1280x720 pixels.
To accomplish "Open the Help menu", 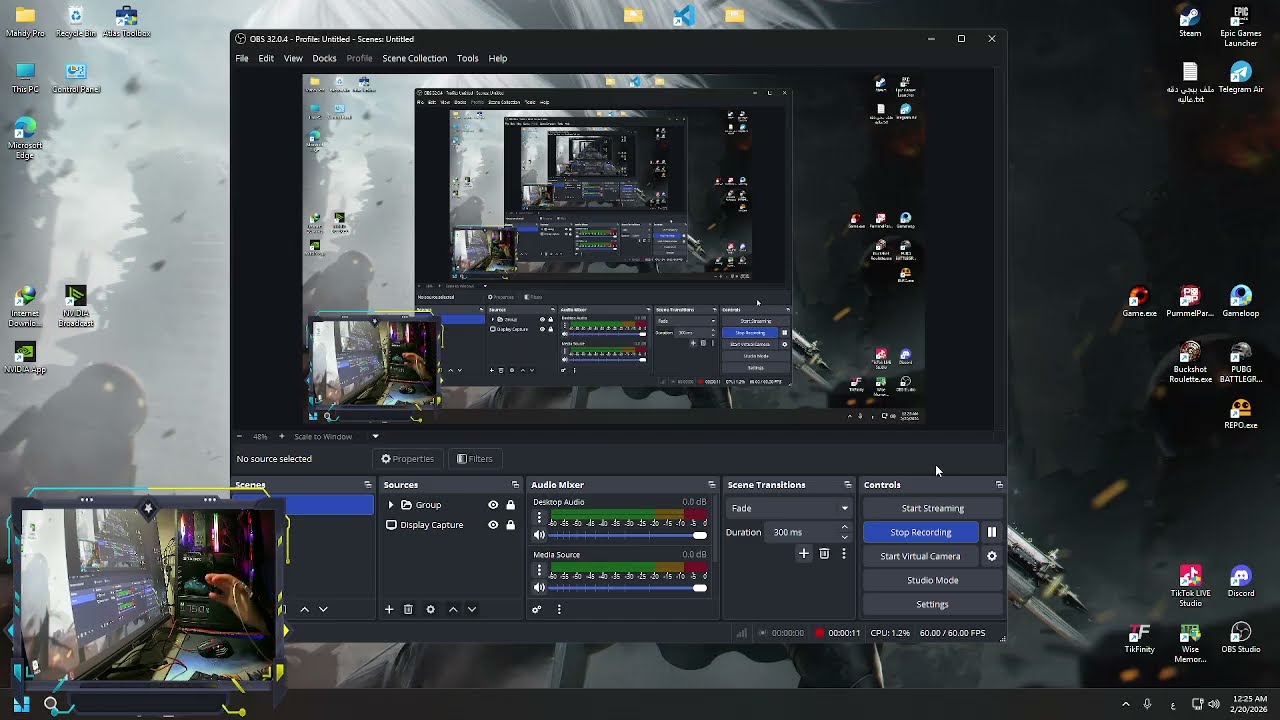I will pyautogui.click(x=498, y=58).
